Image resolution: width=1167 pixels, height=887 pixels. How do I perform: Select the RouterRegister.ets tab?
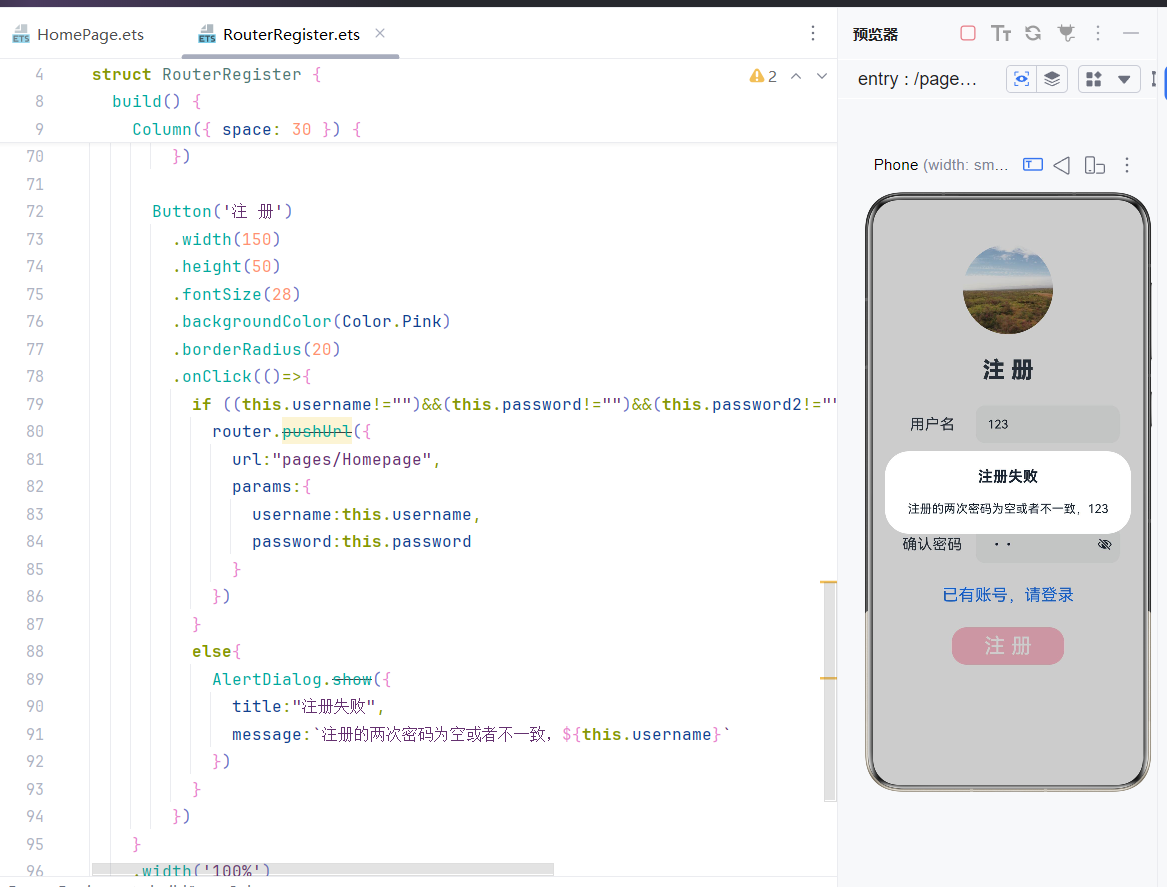tap(280, 34)
